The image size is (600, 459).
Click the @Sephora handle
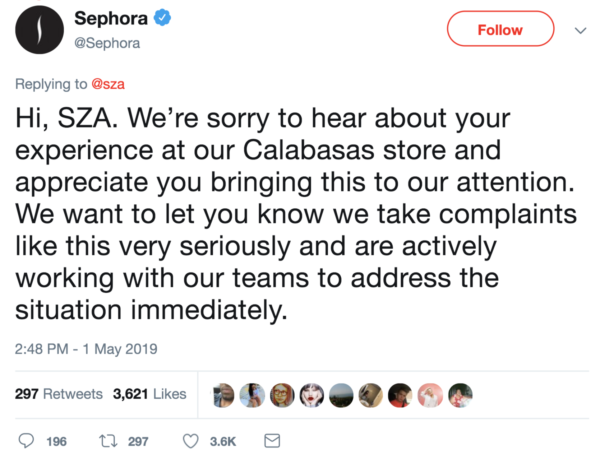point(107,43)
